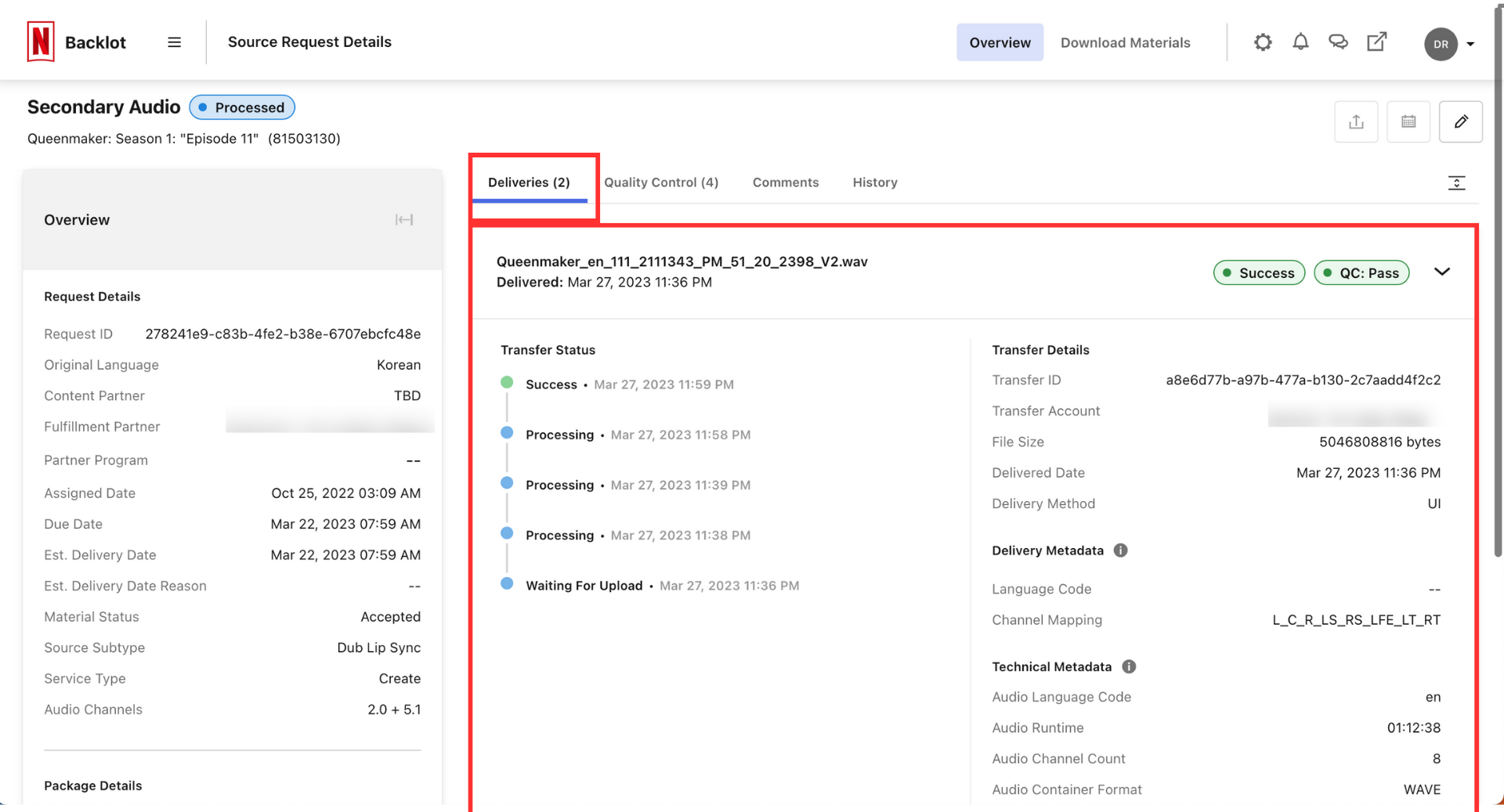Click the QC: Pass badge
The image size is (1504, 812).
click(1361, 272)
